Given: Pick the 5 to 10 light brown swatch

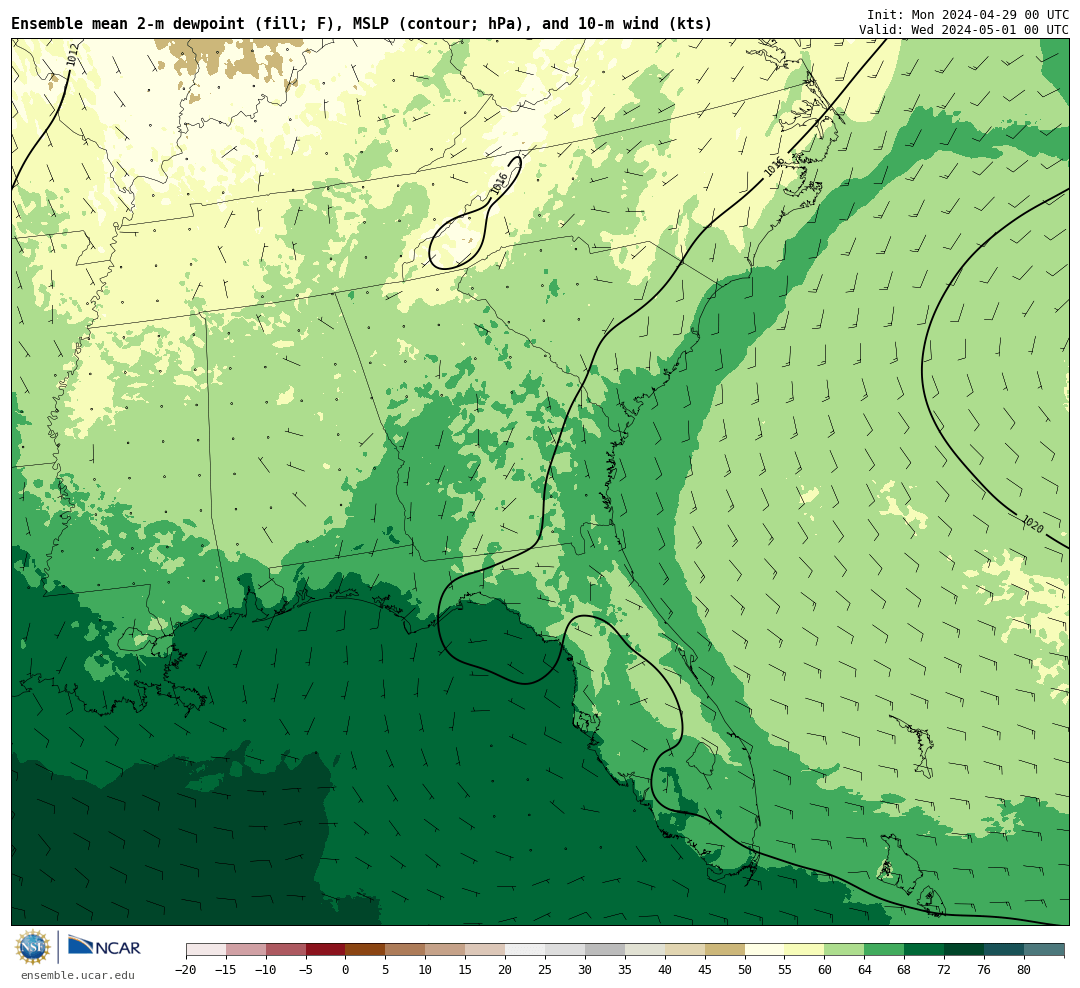Looking at the screenshot, I should [406, 949].
